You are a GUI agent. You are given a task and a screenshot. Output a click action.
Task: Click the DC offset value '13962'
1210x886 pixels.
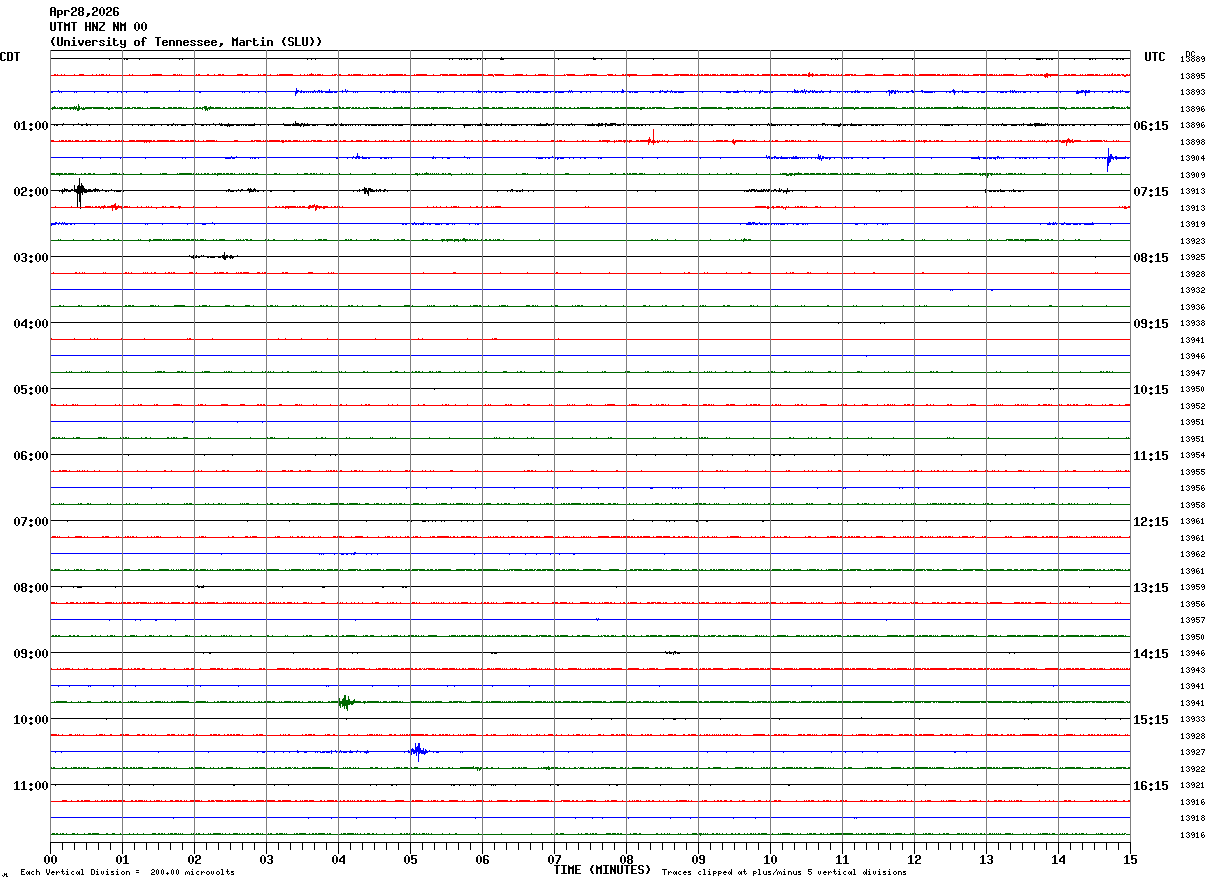coord(1192,555)
